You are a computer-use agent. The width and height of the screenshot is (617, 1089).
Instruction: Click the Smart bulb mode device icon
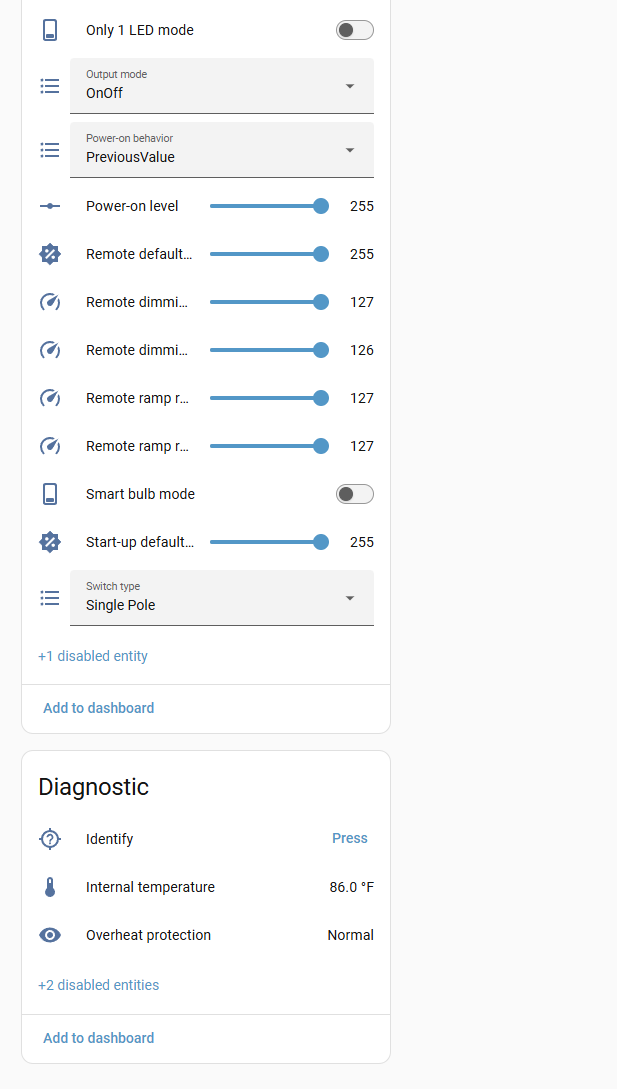[50, 494]
